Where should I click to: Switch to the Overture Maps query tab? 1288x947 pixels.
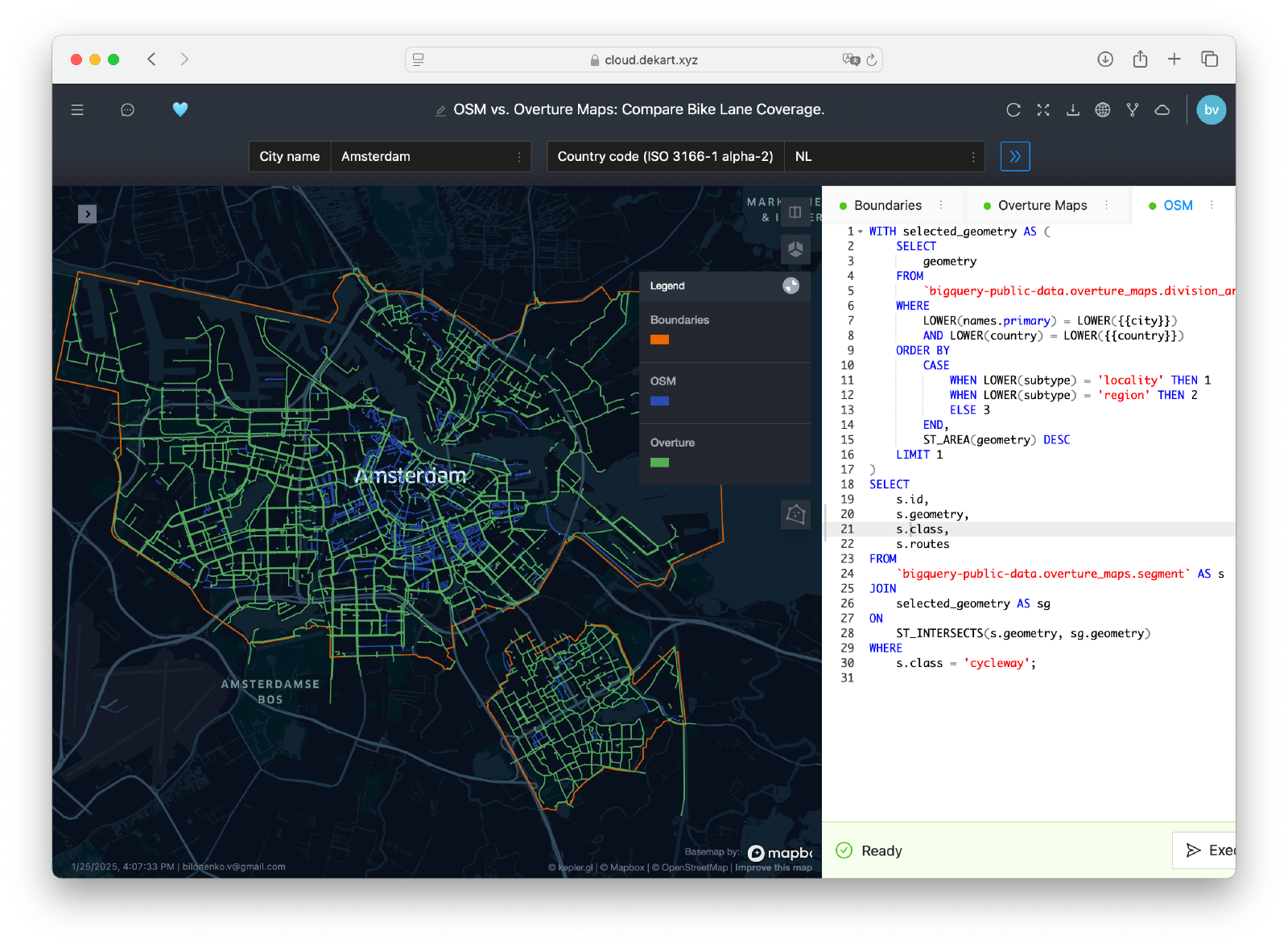pos(1042,206)
